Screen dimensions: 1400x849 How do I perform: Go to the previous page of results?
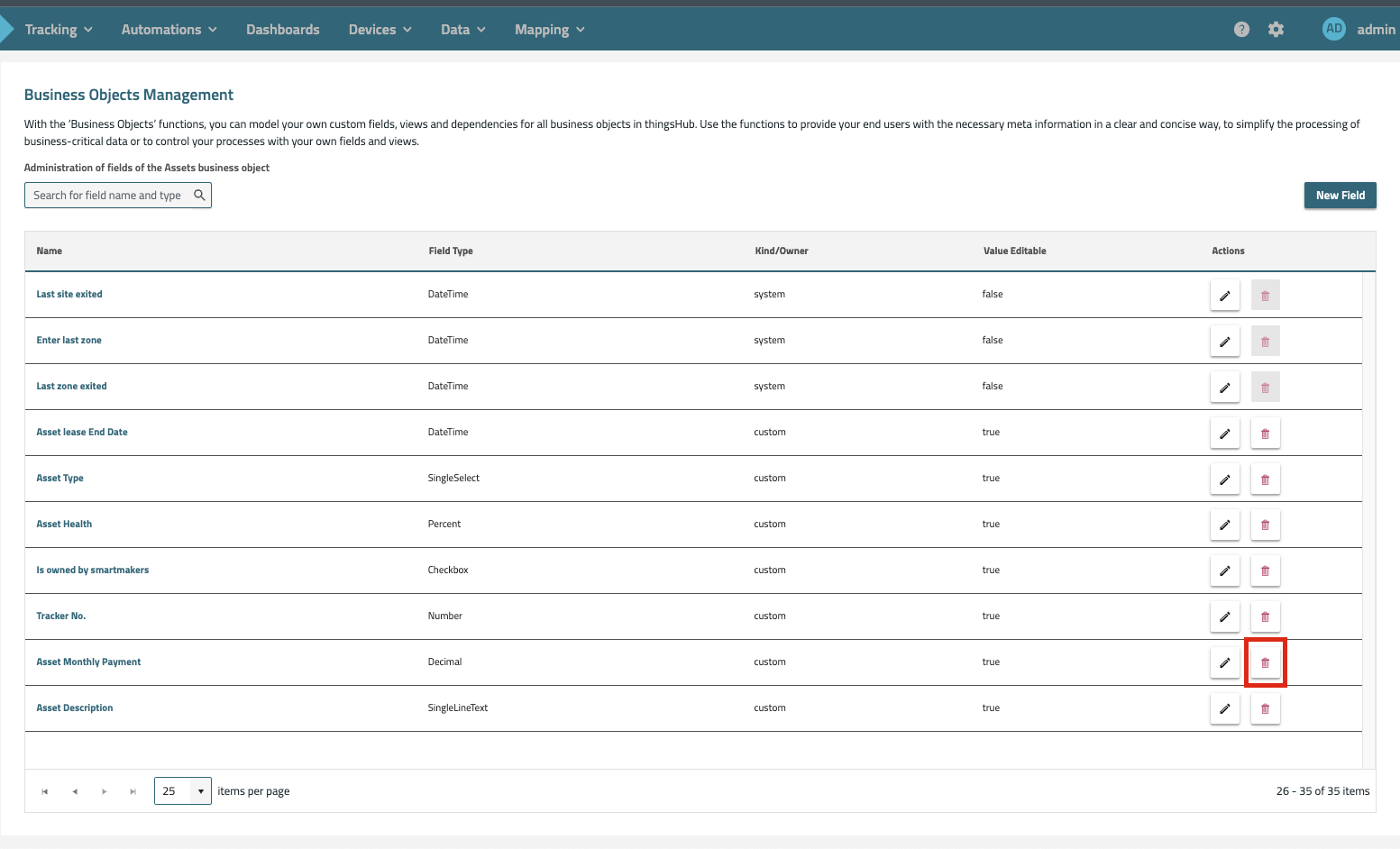click(x=75, y=791)
